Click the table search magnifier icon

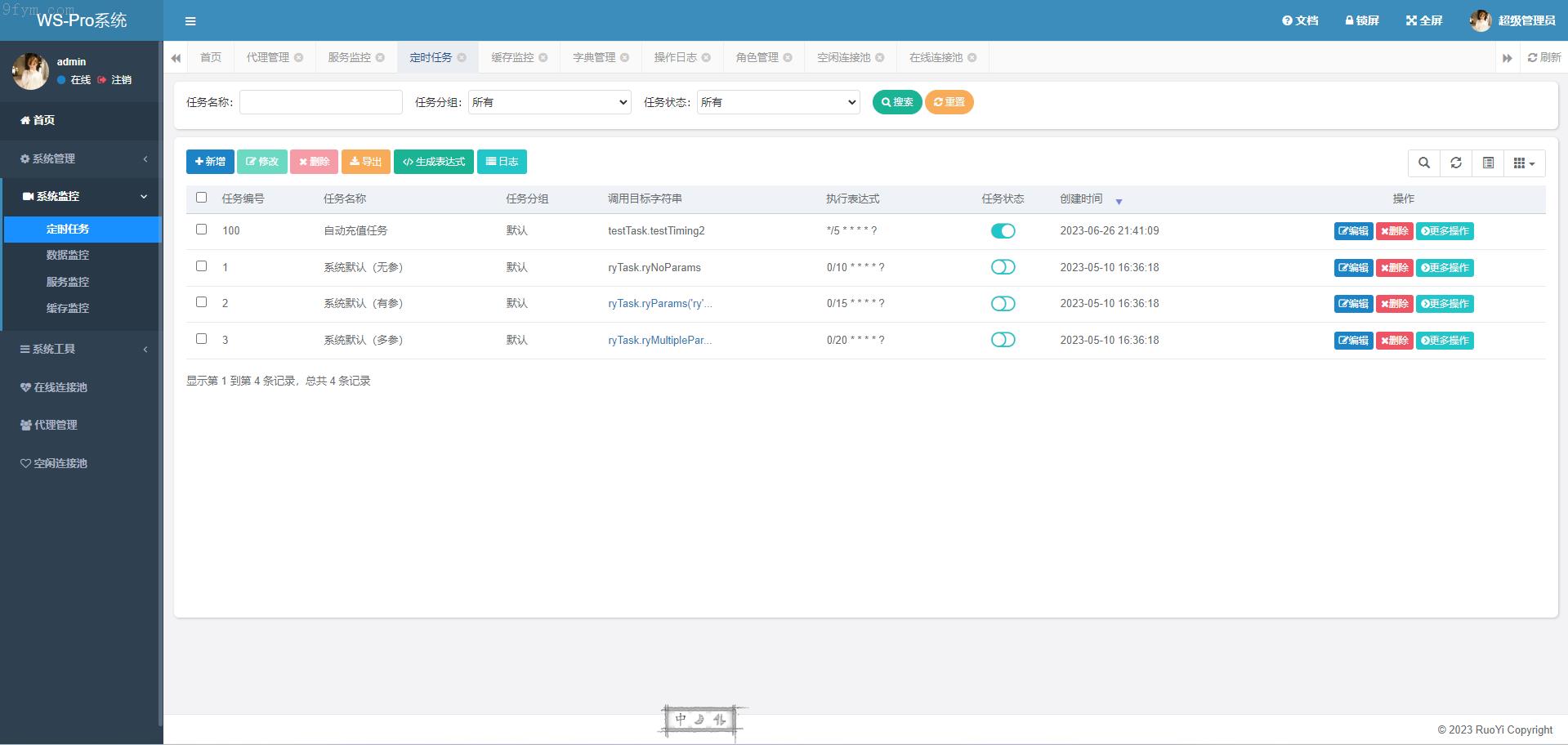1423,163
